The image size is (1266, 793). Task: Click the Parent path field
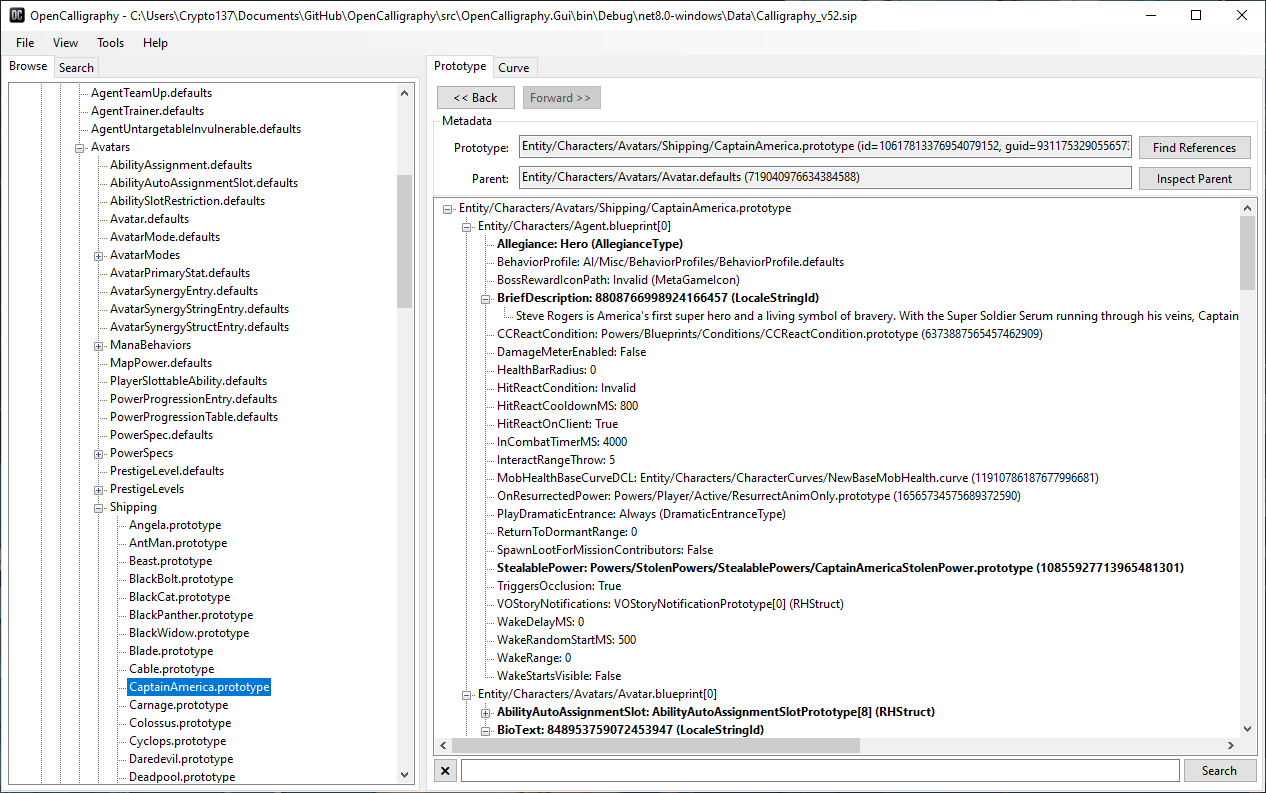pos(825,178)
